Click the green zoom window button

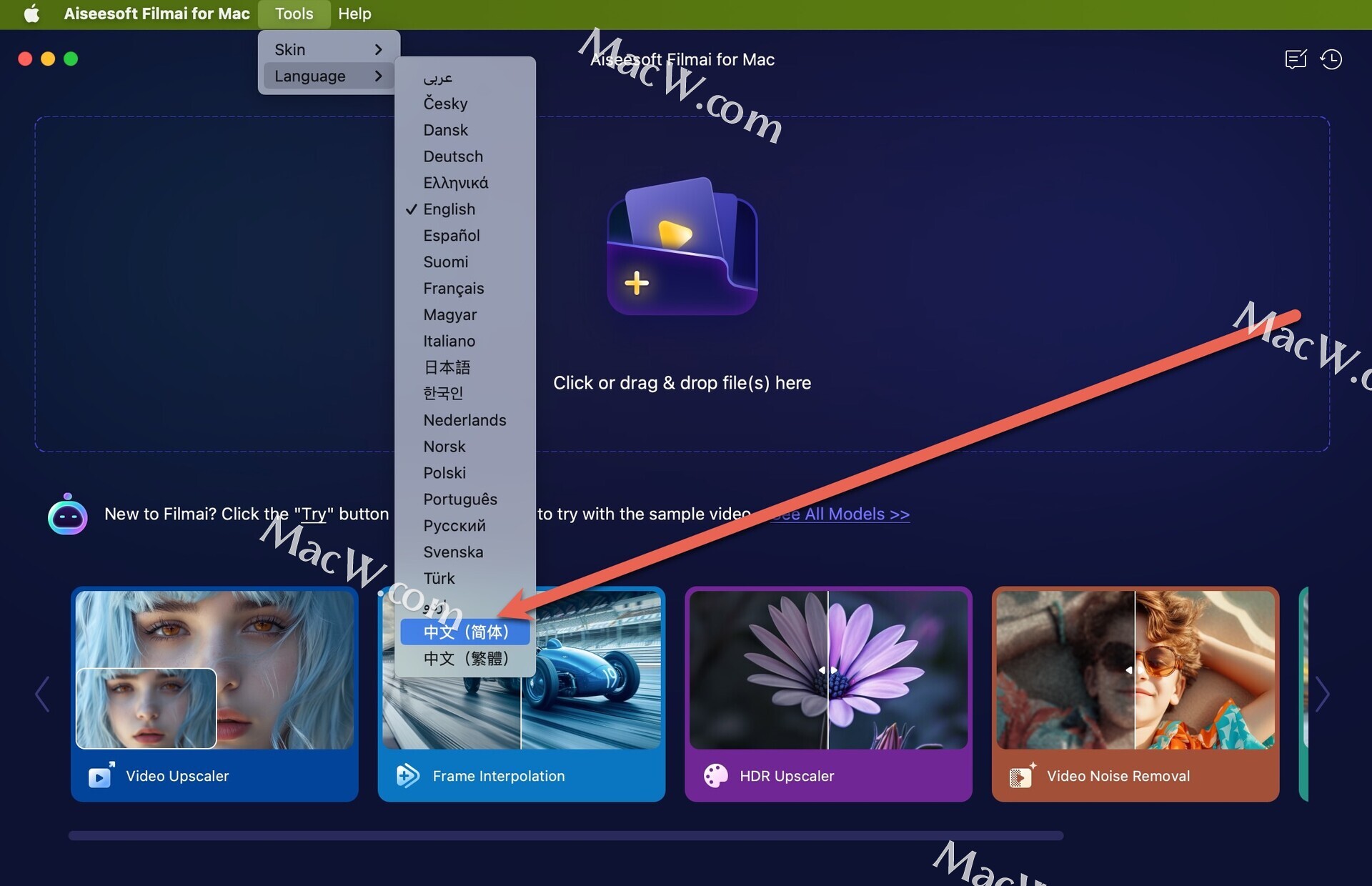pyautogui.click(x=71, y=59)
